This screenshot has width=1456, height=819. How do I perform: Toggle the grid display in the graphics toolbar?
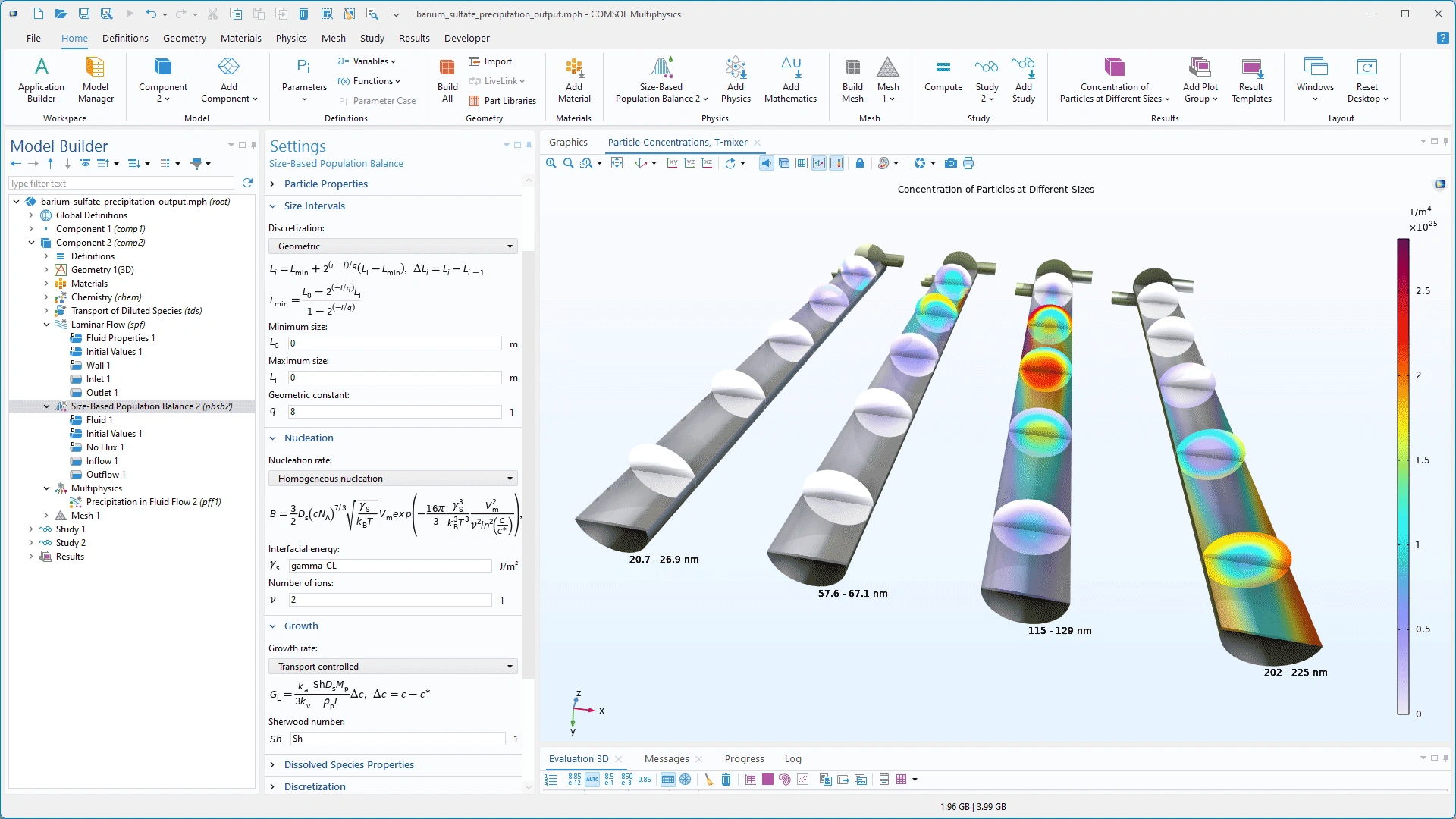pyautogui.click(x=802, y=163)
